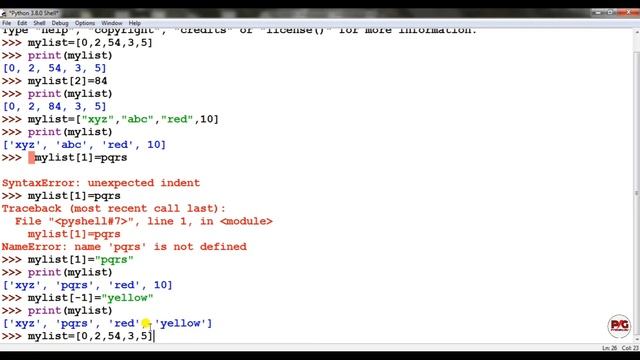Click the vertical scrollbar thumb

tap(636, 194)
